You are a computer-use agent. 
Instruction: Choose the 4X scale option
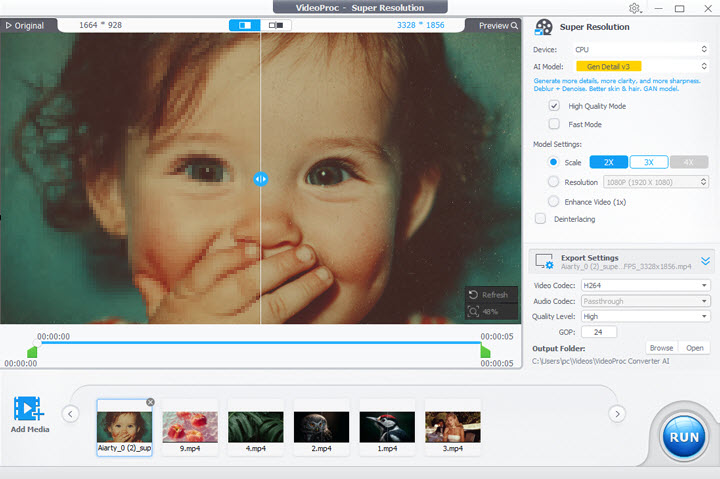tap(689, 162)
